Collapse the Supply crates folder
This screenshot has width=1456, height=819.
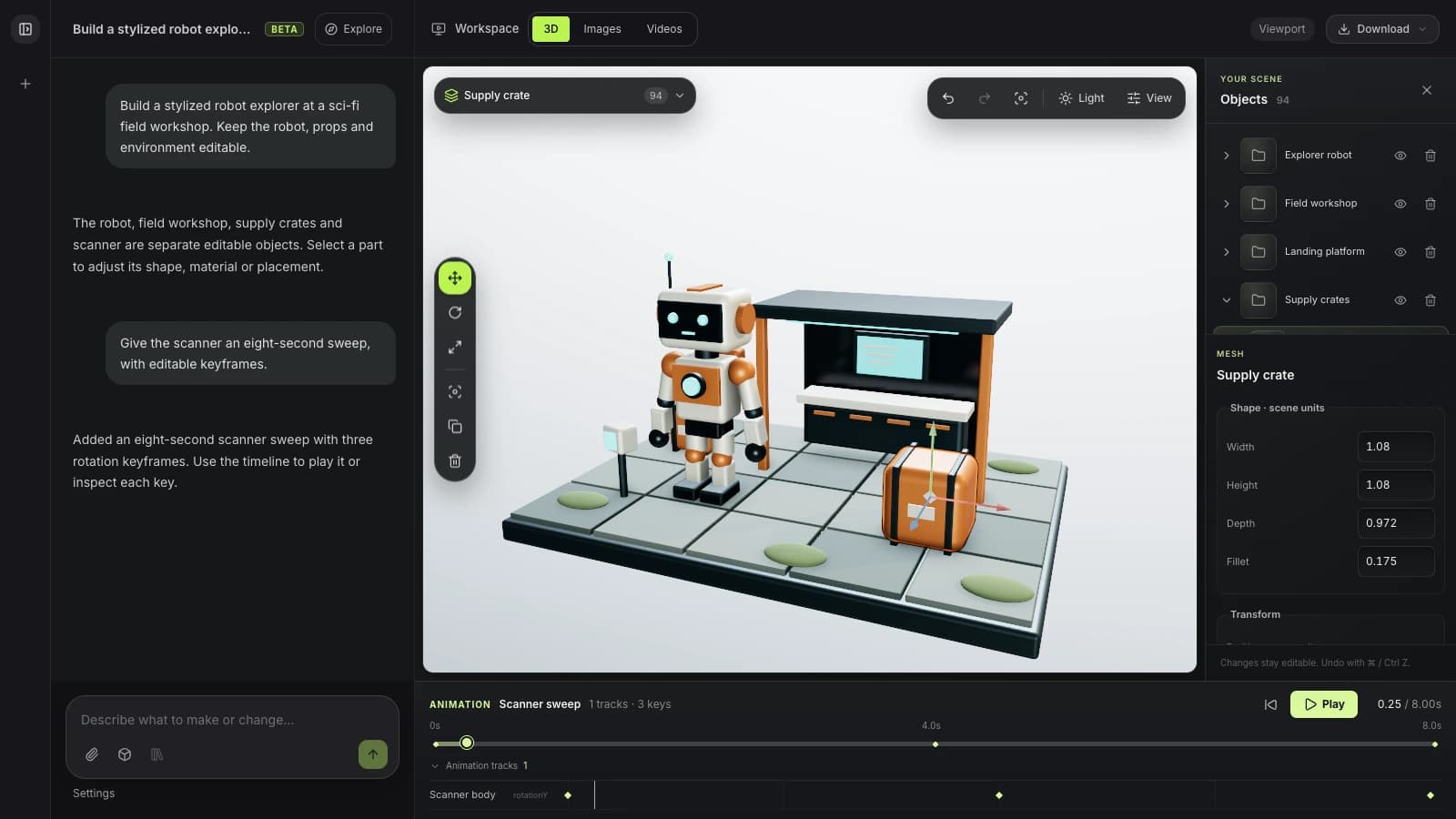click(x=1227, y=300)
